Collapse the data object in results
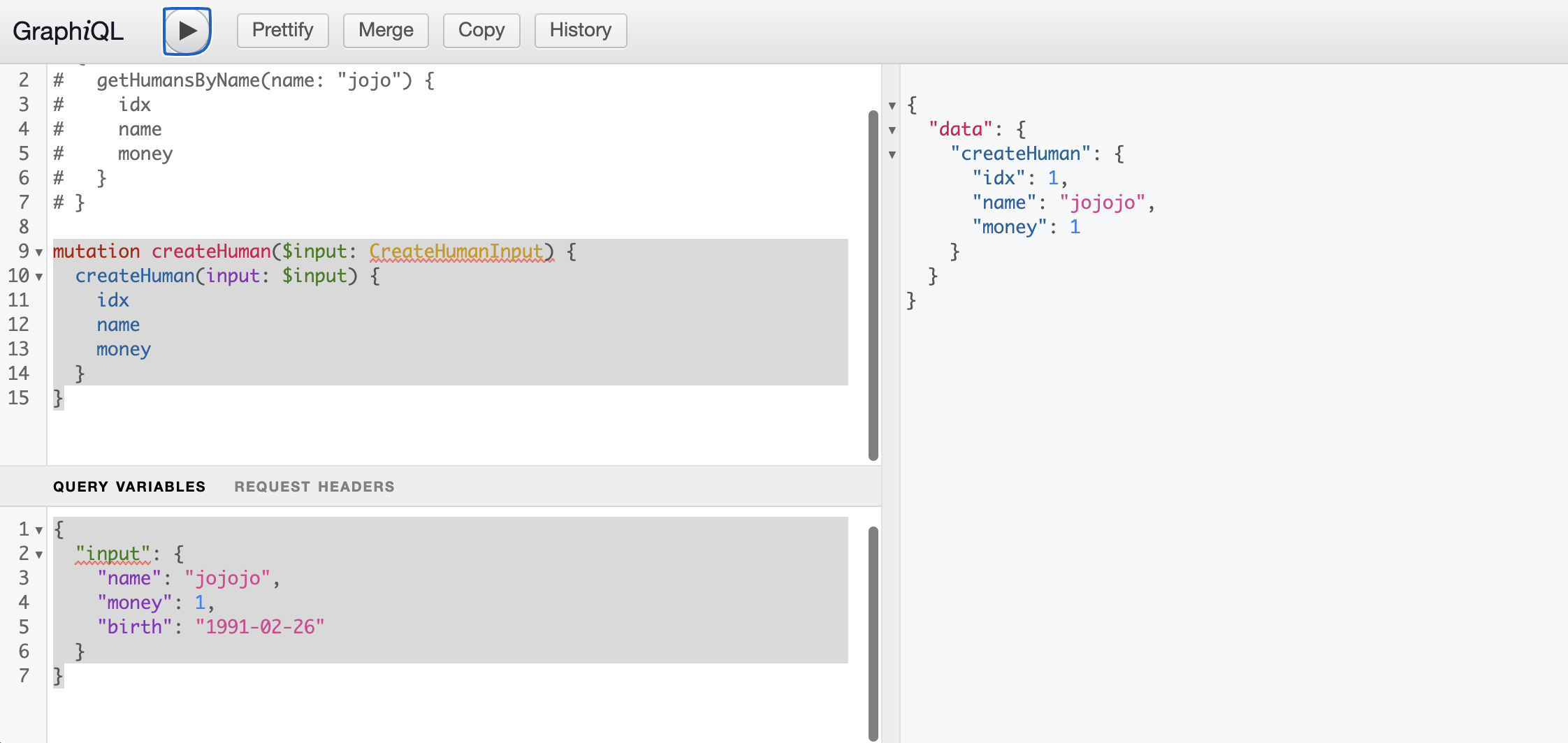 (893, 131)
